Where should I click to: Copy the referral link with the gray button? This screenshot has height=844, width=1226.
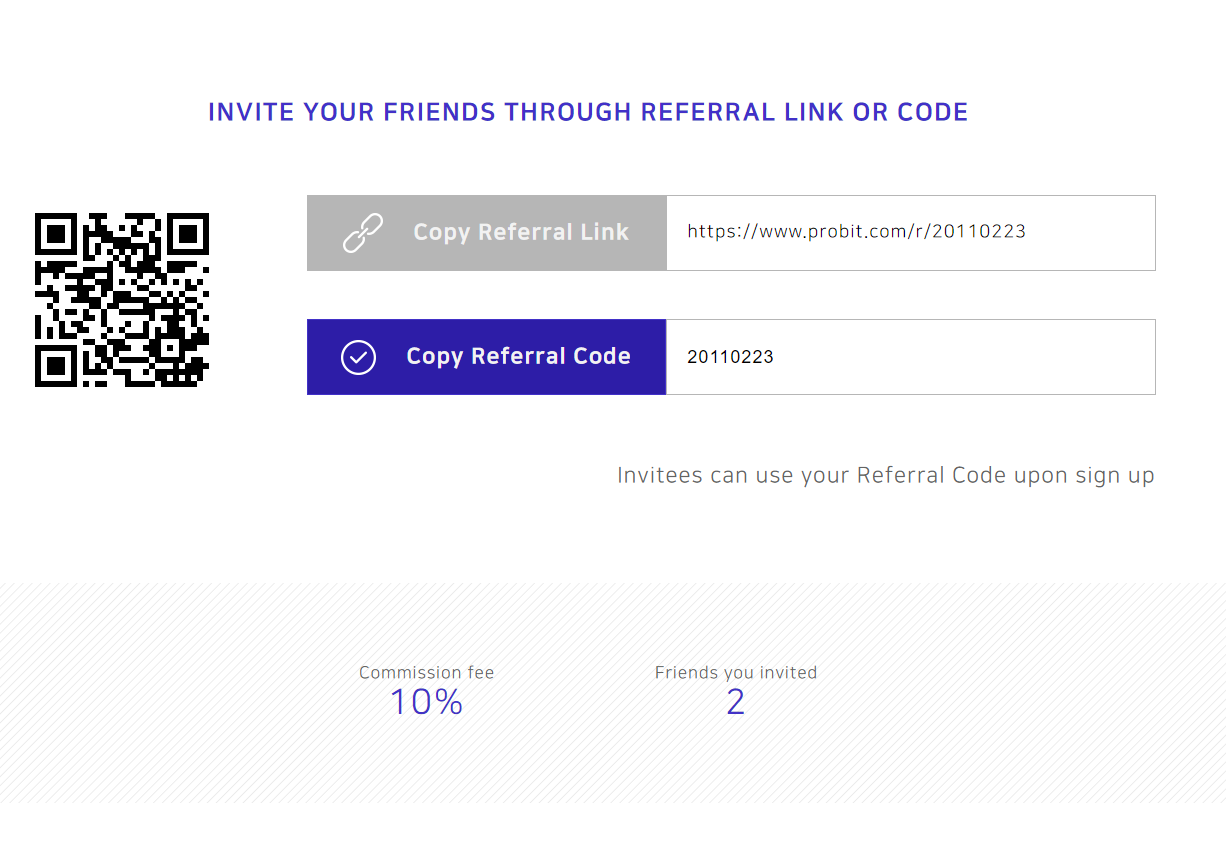[x=487, y=233]
